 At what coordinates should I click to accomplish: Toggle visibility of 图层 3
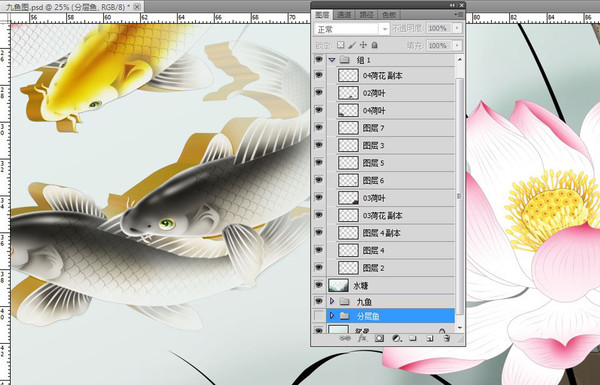point(319,145)
